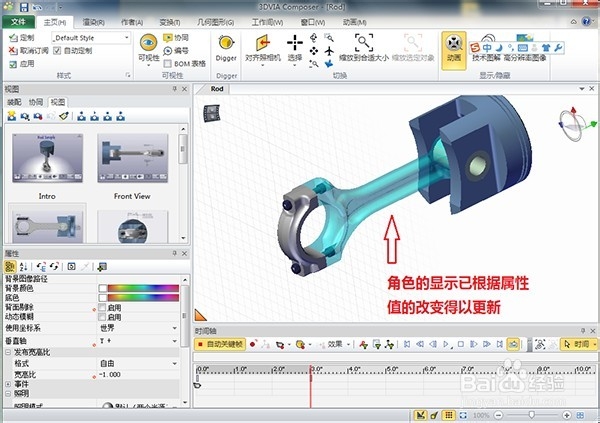The image size is (600, 423).
Task: Click the timeline rewind-to-start button
Action: coord(407,344)
